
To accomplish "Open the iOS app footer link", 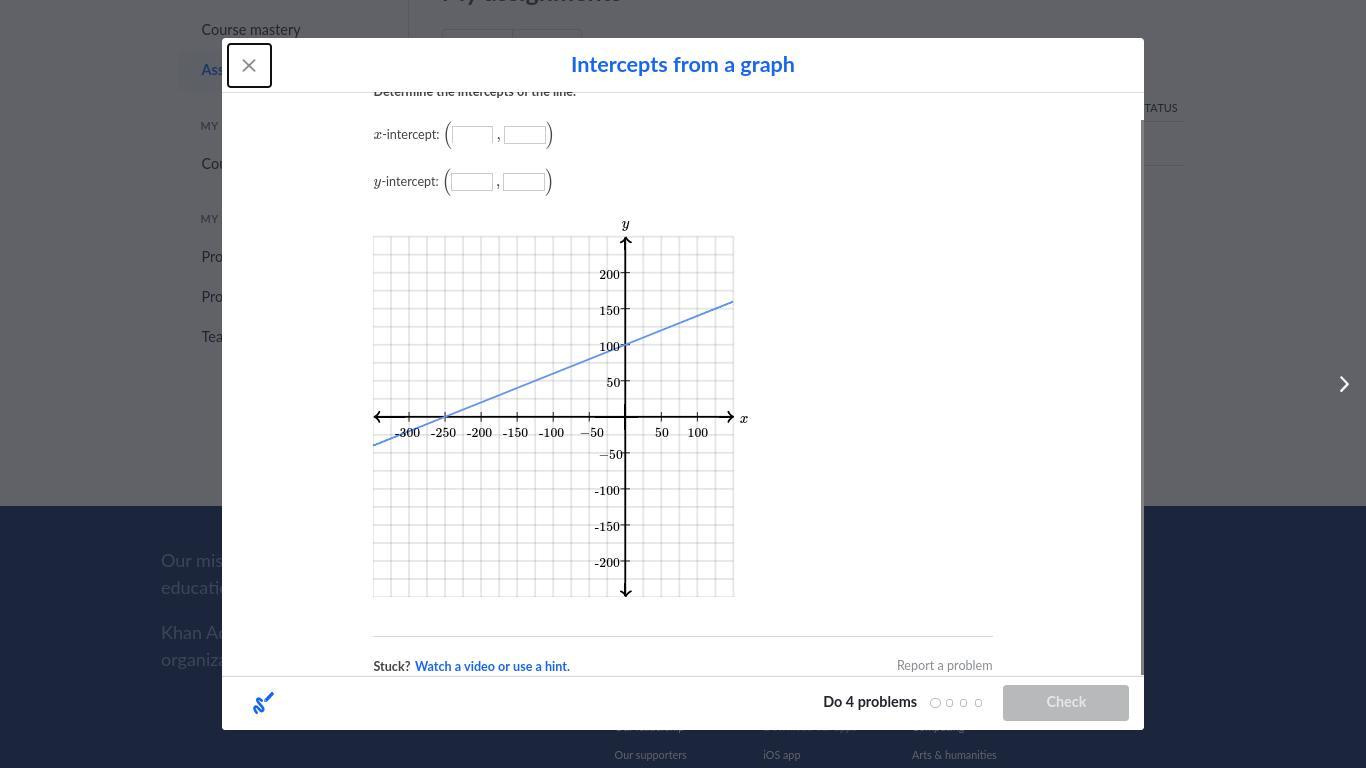I will point(781,755).
